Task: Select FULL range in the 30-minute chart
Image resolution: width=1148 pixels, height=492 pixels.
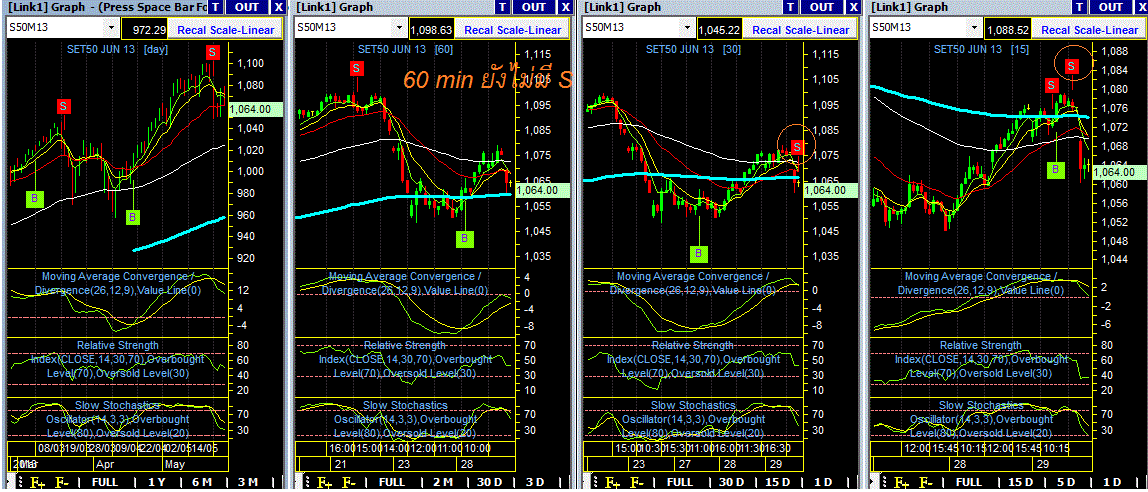Action: click(680, 482)
